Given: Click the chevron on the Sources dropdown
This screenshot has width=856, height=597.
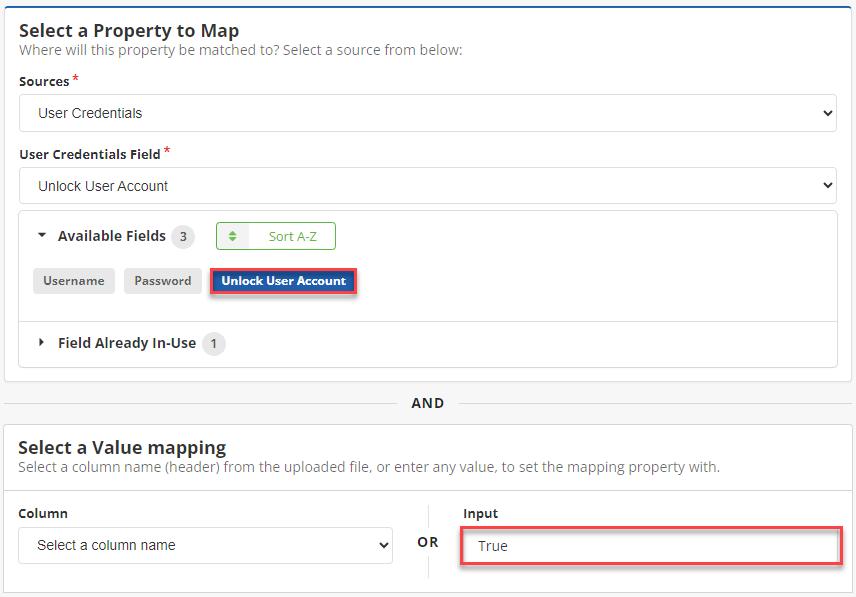Looking at the screenshot, I should 826,114.
